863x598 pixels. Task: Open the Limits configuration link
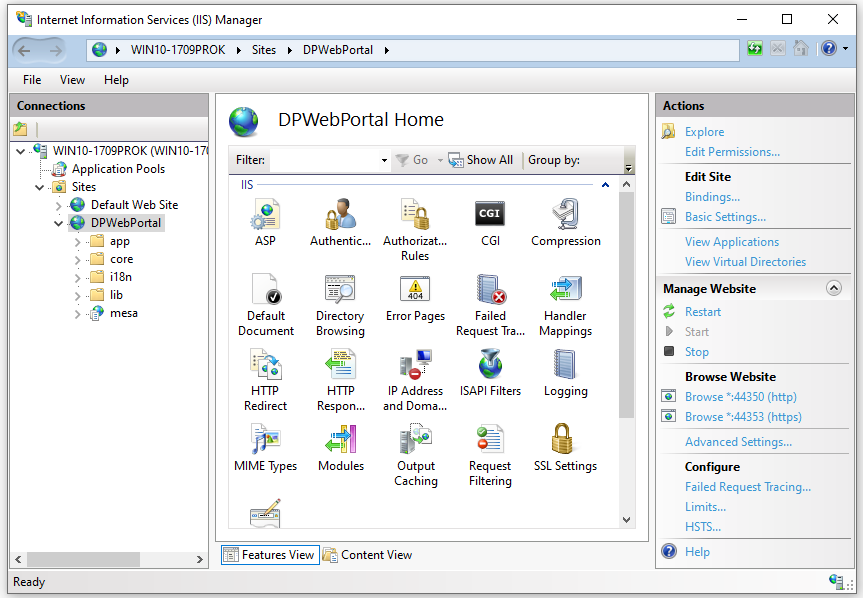point(705,507)
